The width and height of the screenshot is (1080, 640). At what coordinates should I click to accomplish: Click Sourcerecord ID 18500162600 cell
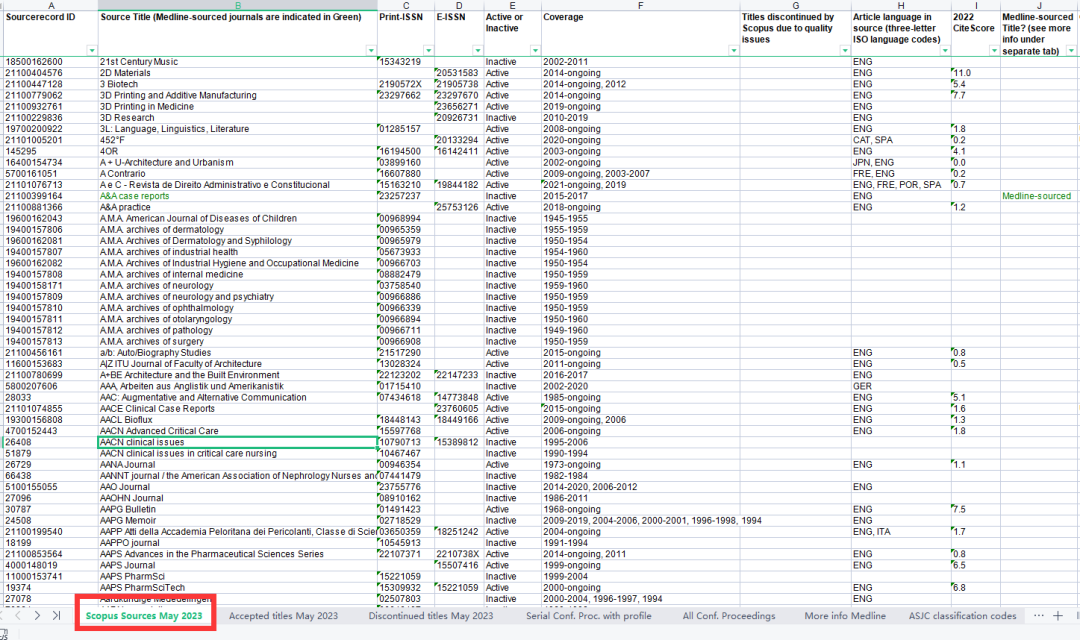click(x=51, y=62)
